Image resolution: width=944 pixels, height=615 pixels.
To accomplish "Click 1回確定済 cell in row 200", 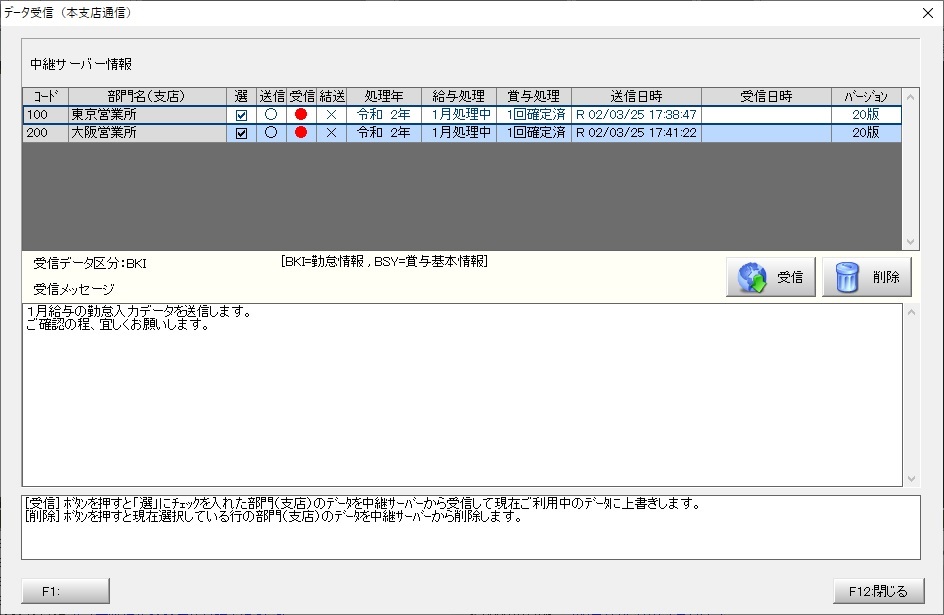I will (534, 132).
